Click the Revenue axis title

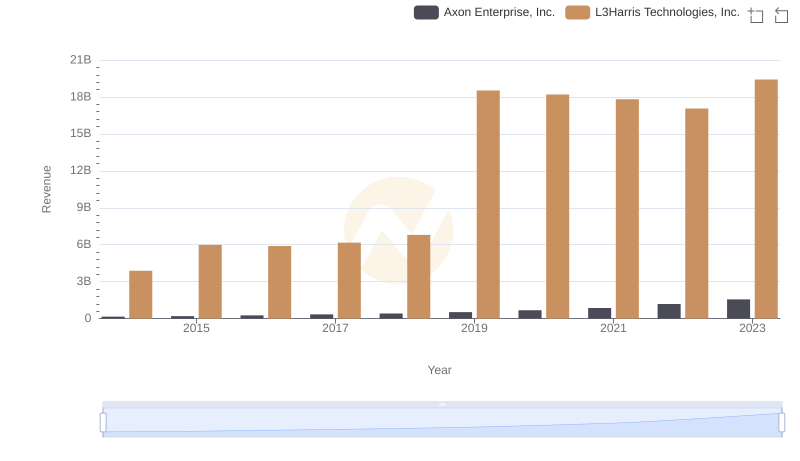tap(46, 189)
